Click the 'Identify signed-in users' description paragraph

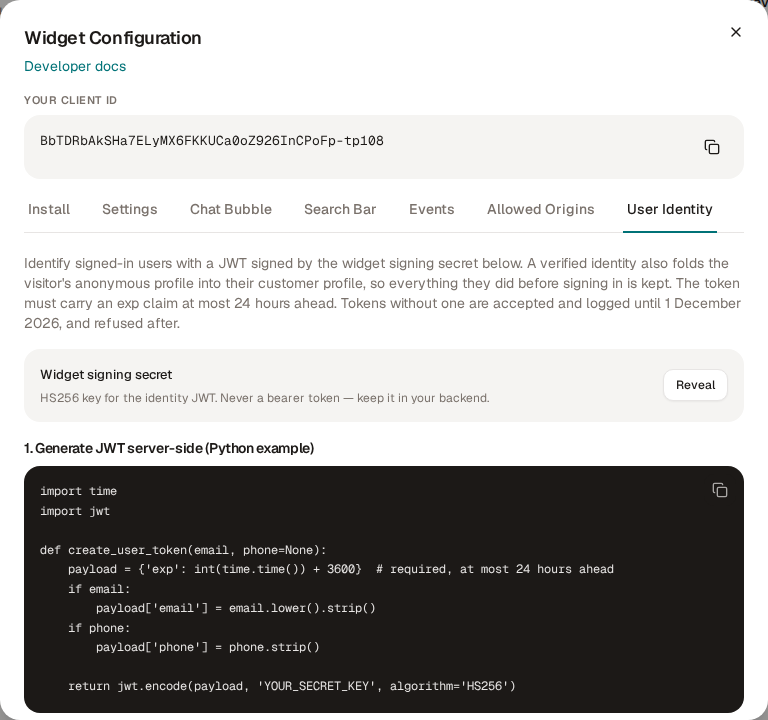pos(383,293)
